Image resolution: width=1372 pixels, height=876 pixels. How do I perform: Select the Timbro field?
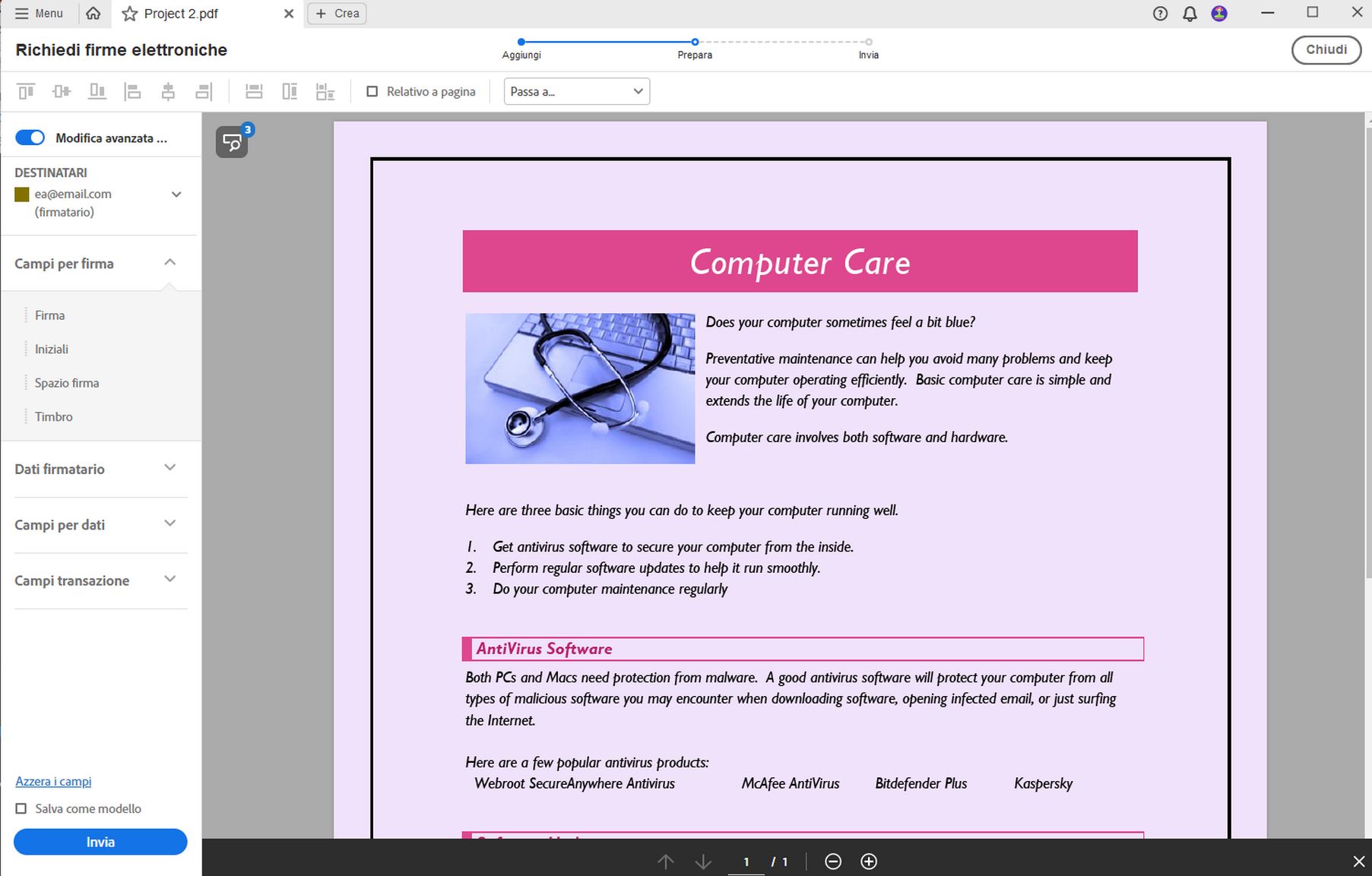pos(54,417)
